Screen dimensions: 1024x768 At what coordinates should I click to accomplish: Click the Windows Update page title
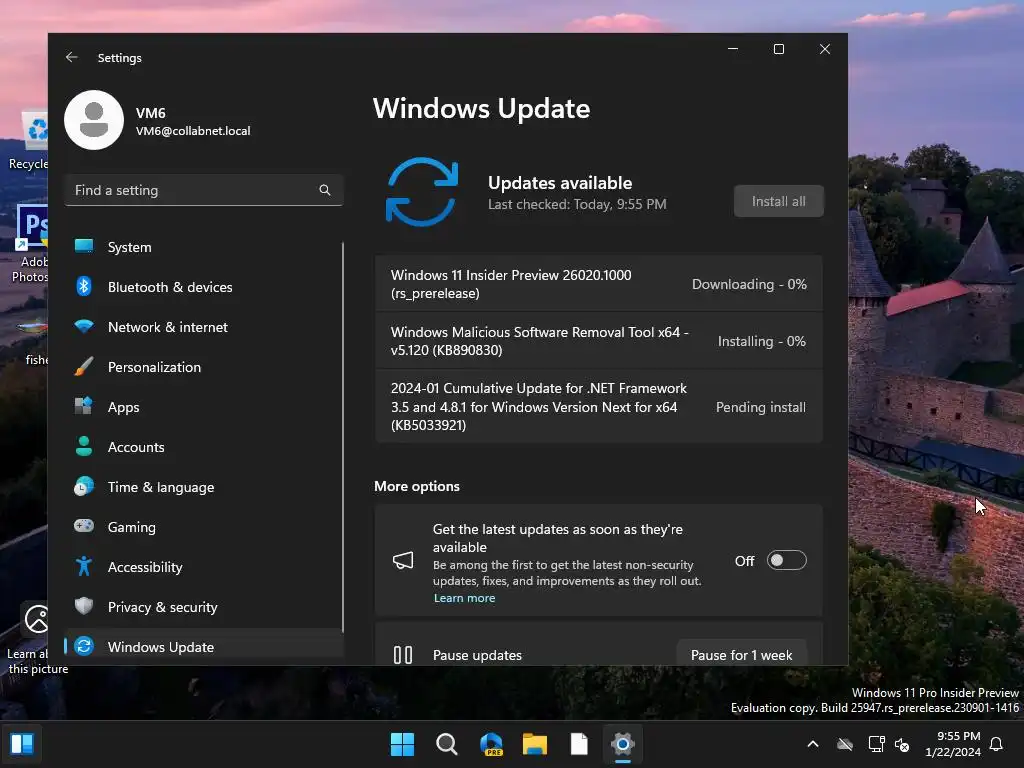click(x=481, y=108)
